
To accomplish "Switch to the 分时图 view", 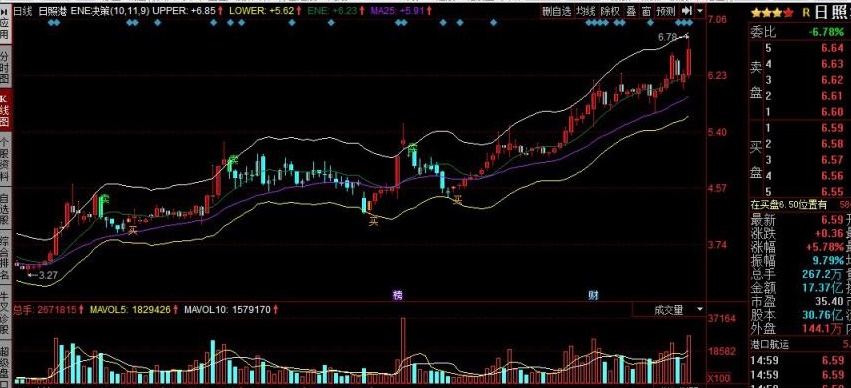I will 5,67.
